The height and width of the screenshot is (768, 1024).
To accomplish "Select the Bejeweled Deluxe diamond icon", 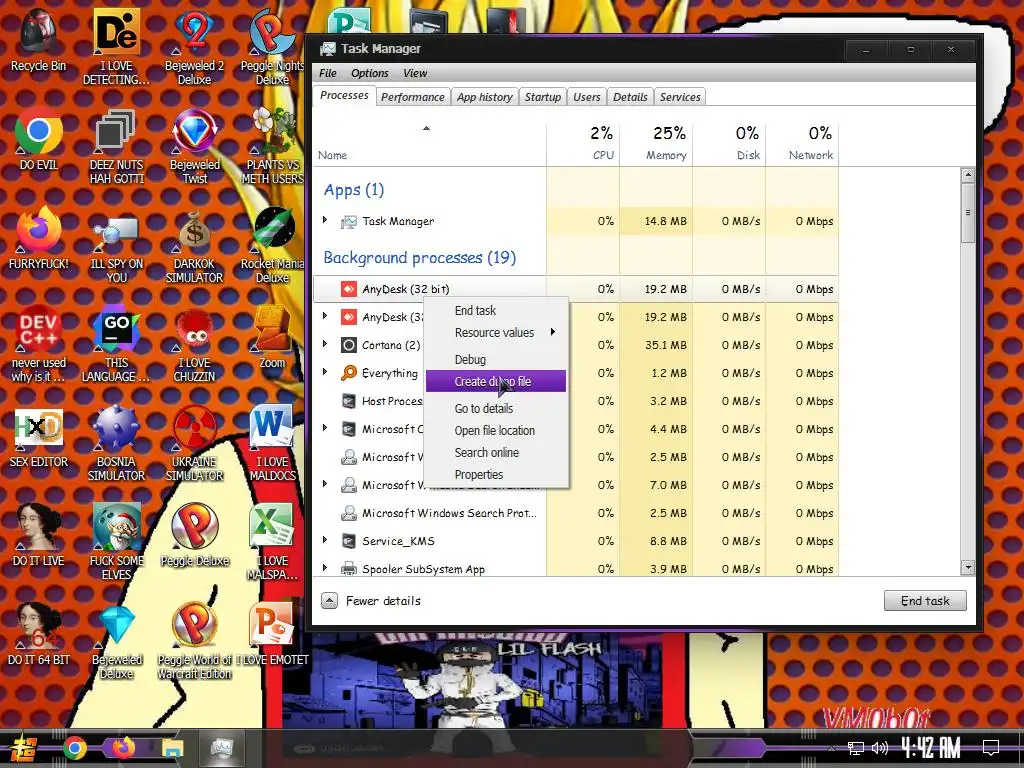I will coord(116,641).
